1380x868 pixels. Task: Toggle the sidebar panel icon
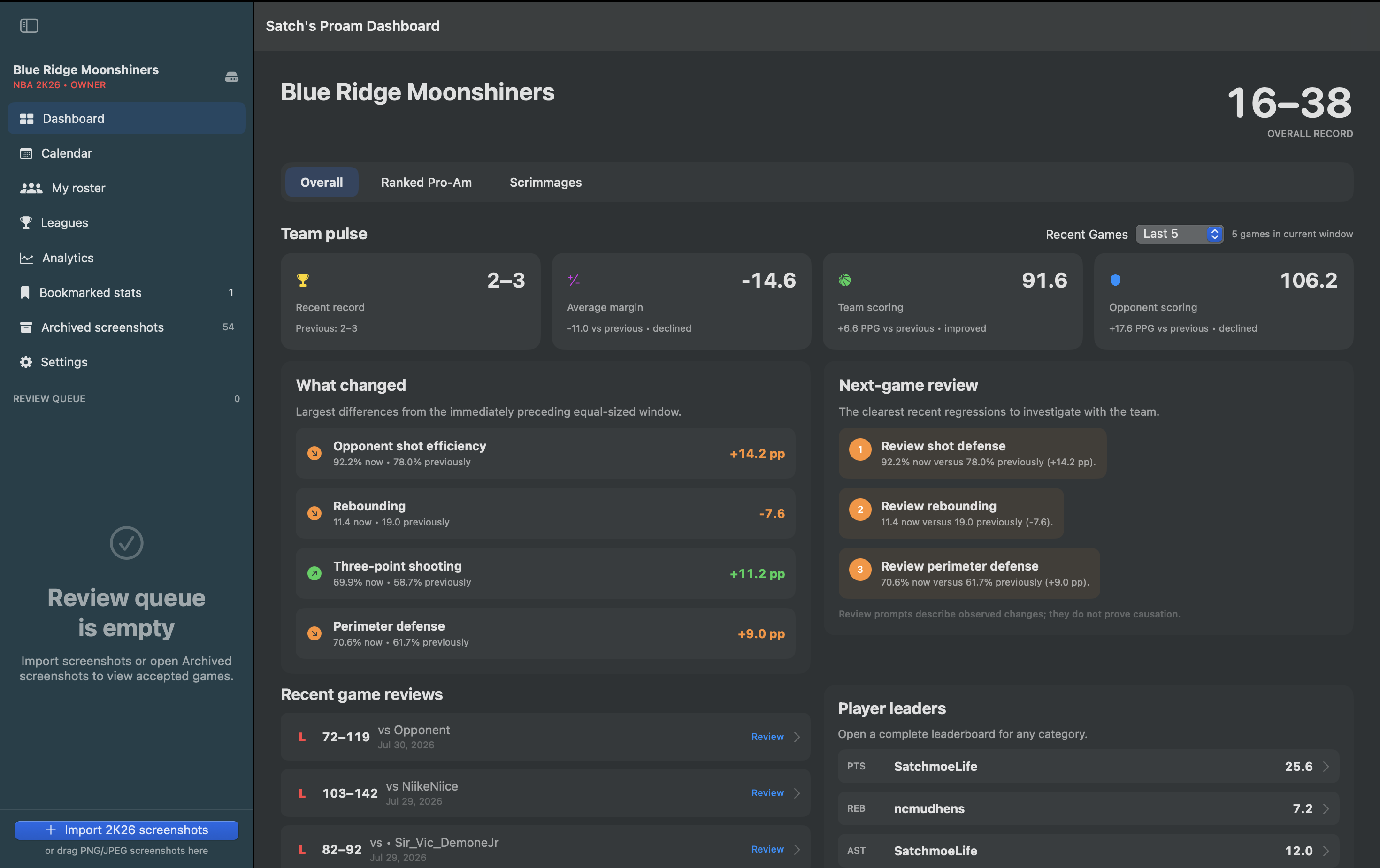coord(29,26)
